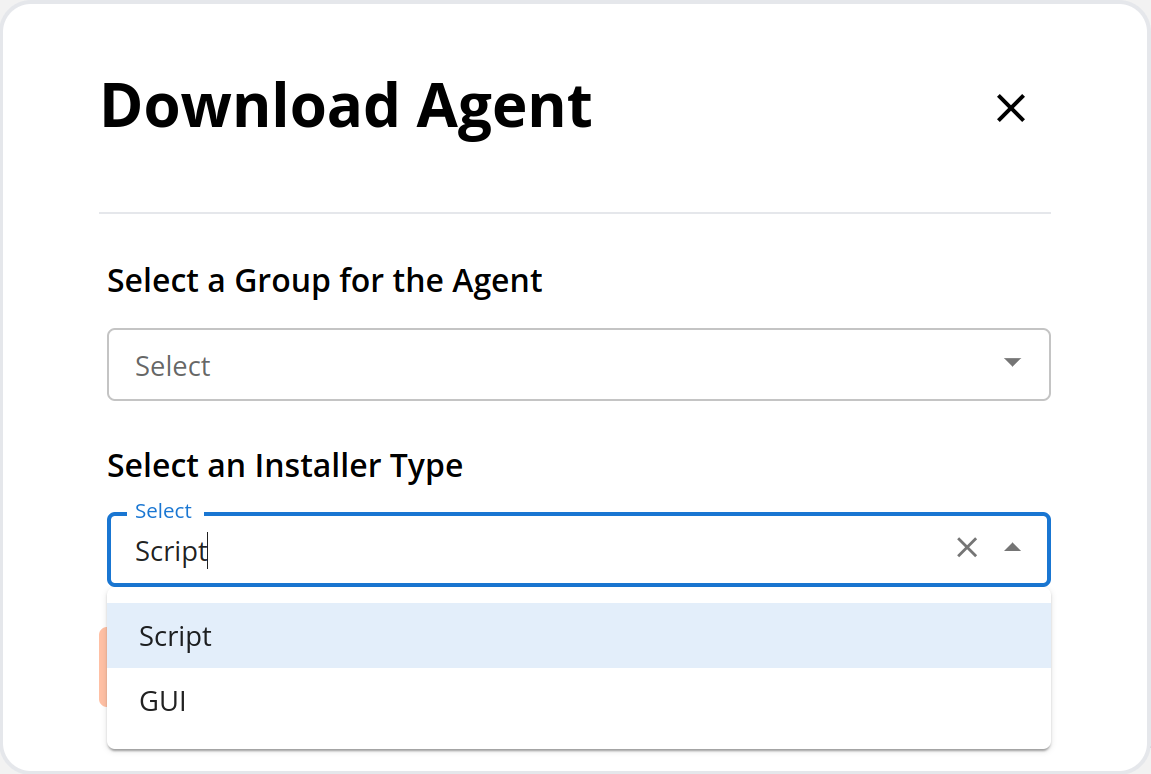Open the group selection caret
1151x774 pixels.
1012,362
